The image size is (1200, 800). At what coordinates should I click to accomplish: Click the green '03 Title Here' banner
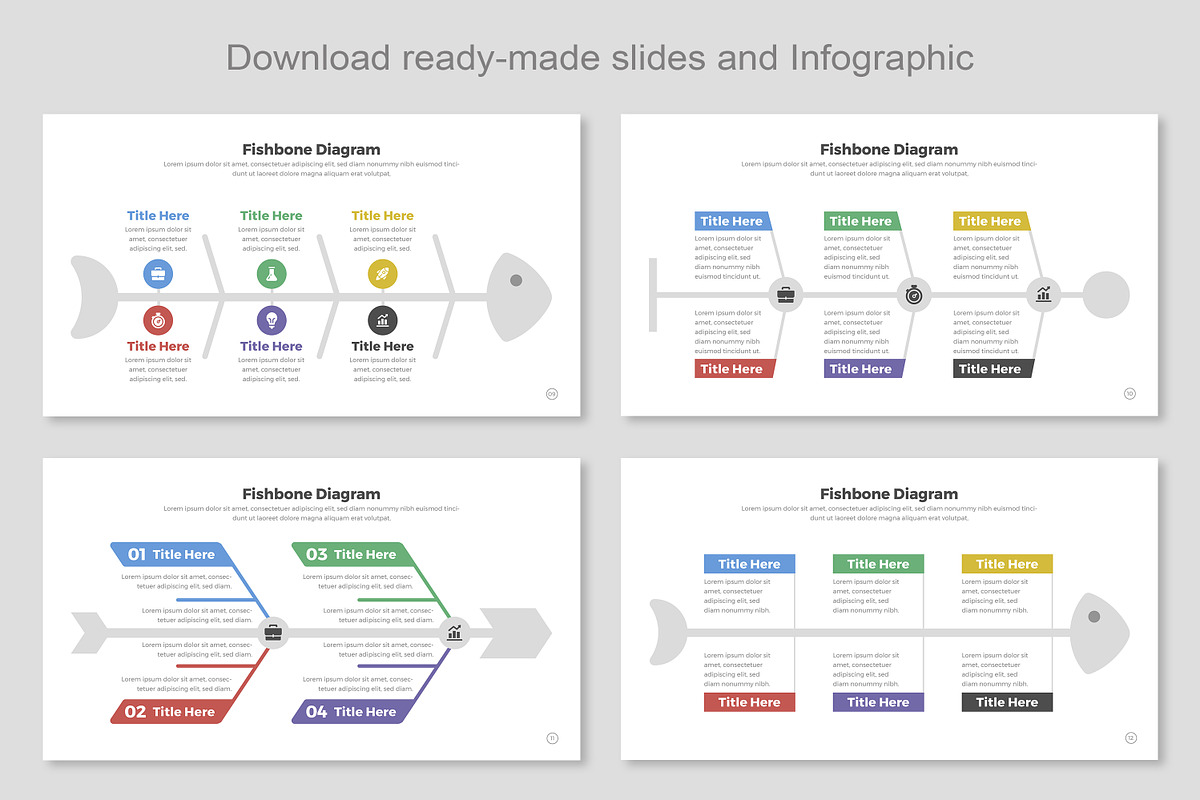pyautogui.click(x=352, y=554)
